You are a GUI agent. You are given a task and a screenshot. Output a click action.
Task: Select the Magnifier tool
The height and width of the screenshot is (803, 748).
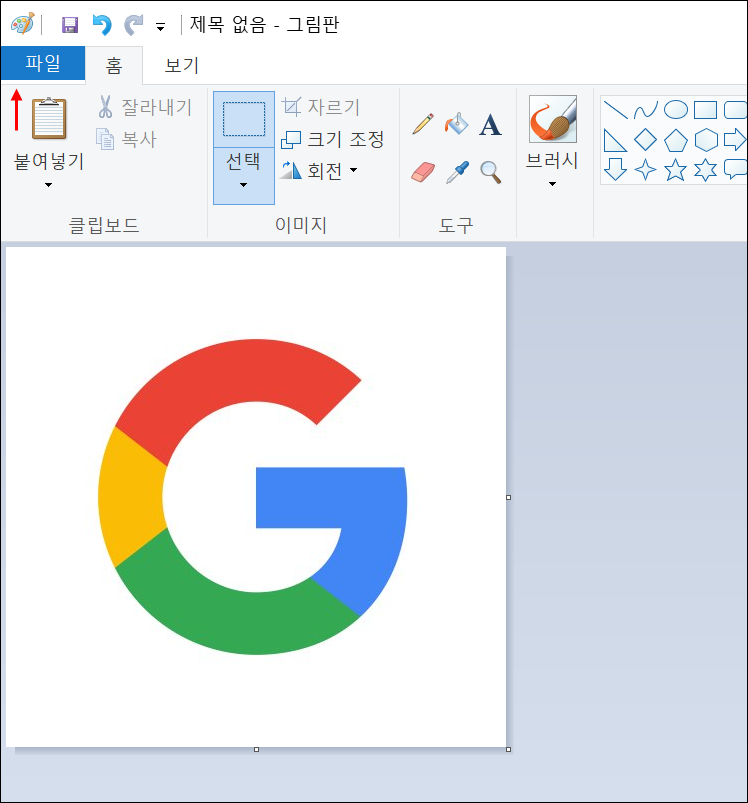click(x=490, y=172)
